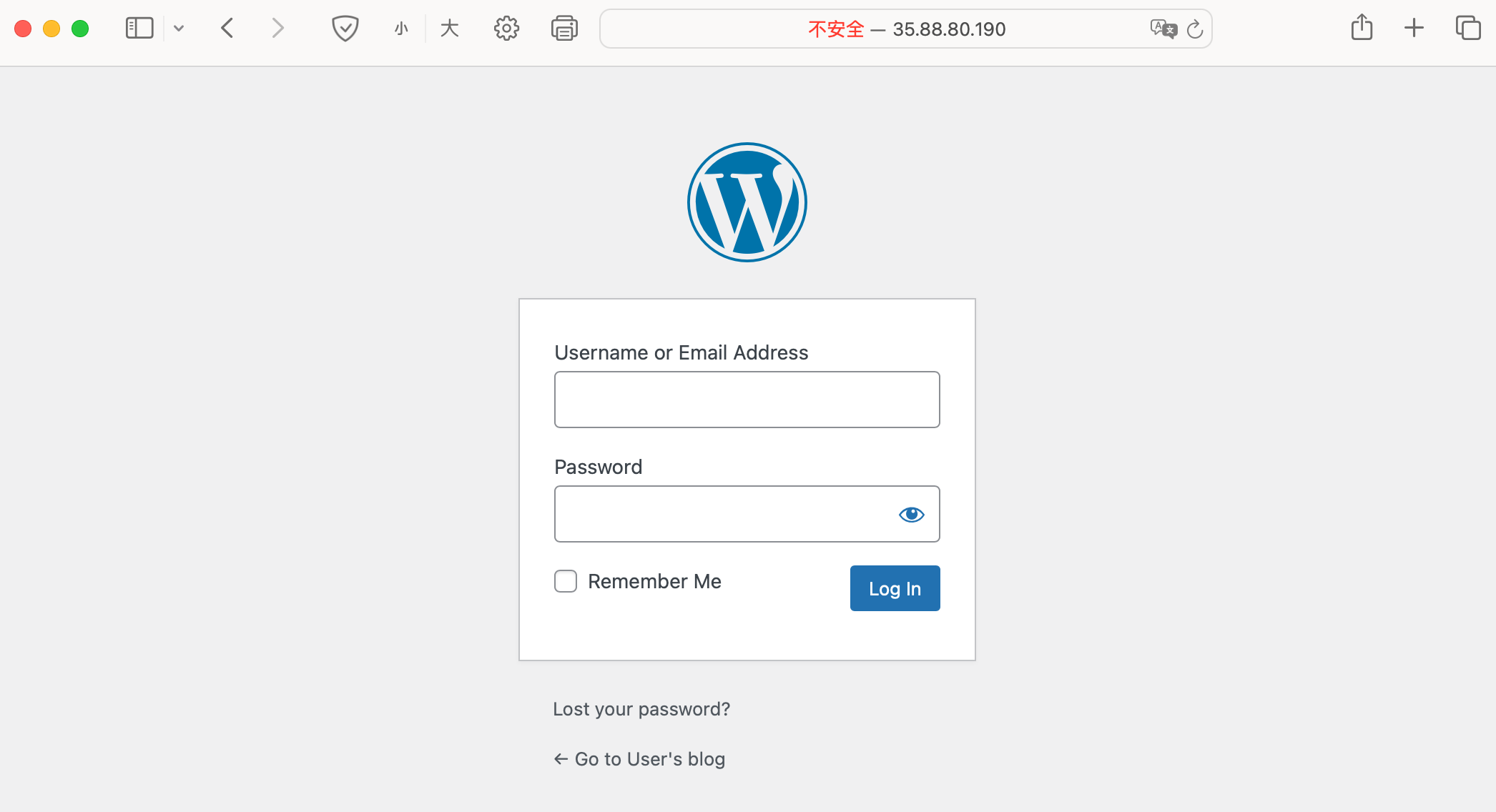Open a new tab with plus icon

coord(1414,29)
